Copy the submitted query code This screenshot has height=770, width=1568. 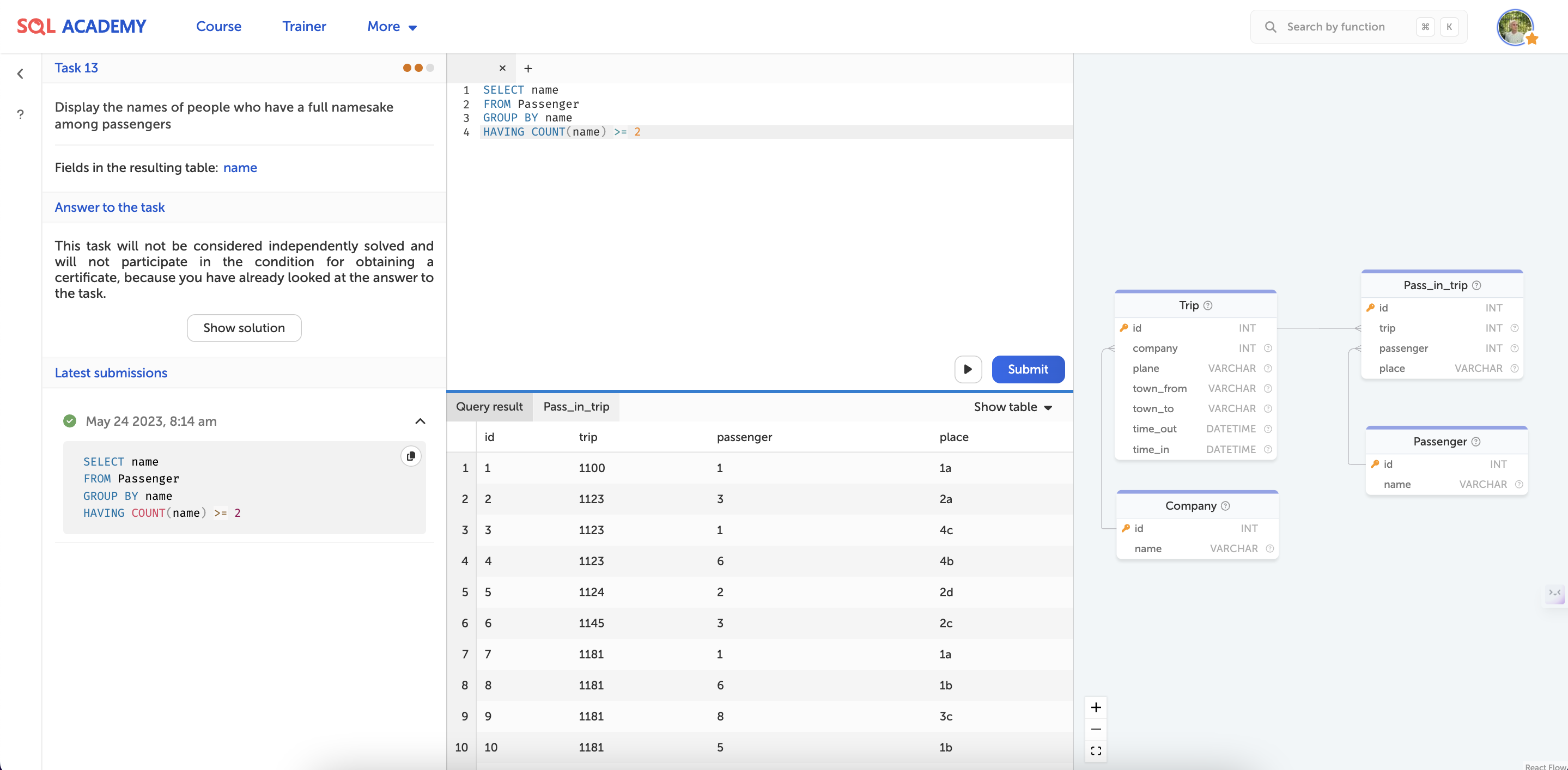click(411, 456)
